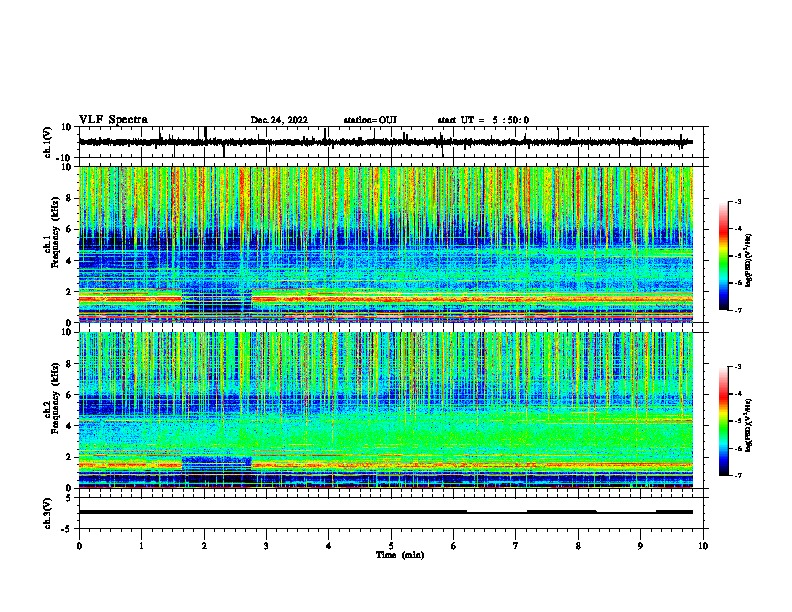Viewport: 792px width, 612px height.
Task: Click the "8" tick on the Time axis
Action: 578,546
